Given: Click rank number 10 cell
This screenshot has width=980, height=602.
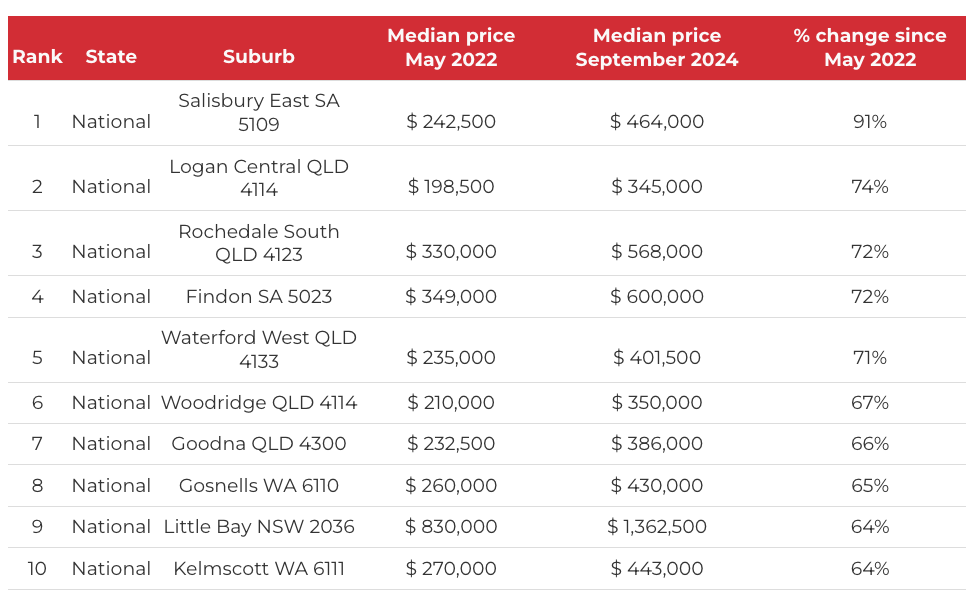Looking at the screenshot, I should (x=37, y=569).
